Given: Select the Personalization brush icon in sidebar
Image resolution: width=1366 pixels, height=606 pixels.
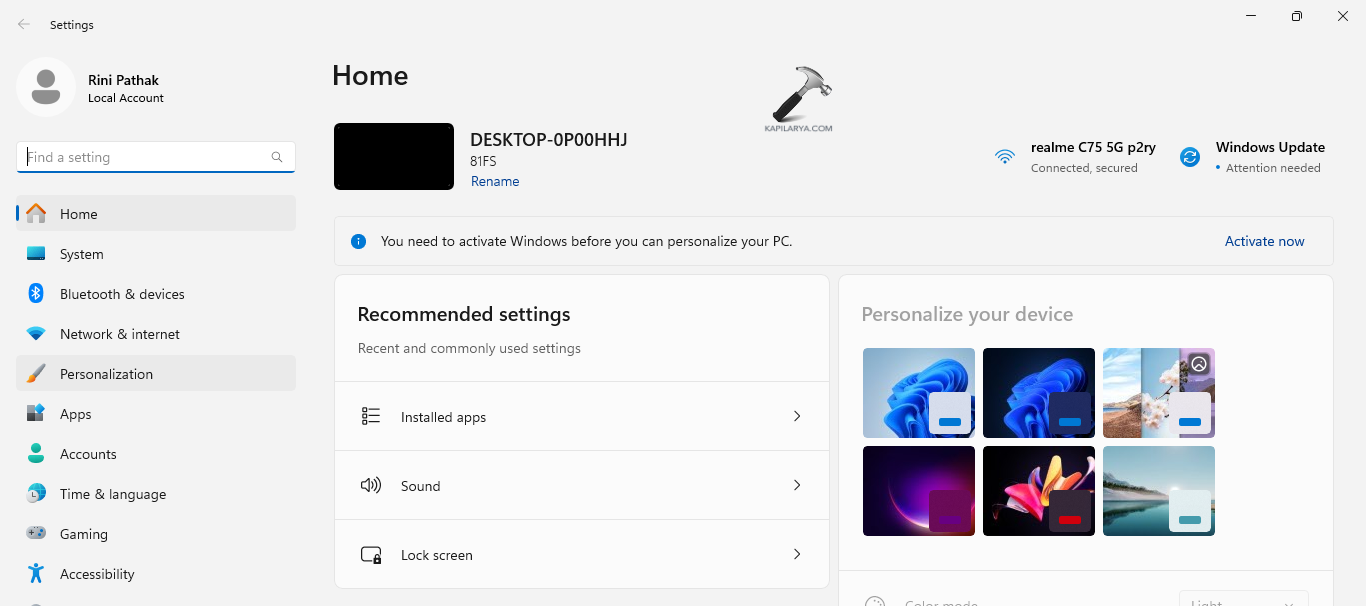Looking at the screenshot, I should pyautogui.click(x=36, y=372).
